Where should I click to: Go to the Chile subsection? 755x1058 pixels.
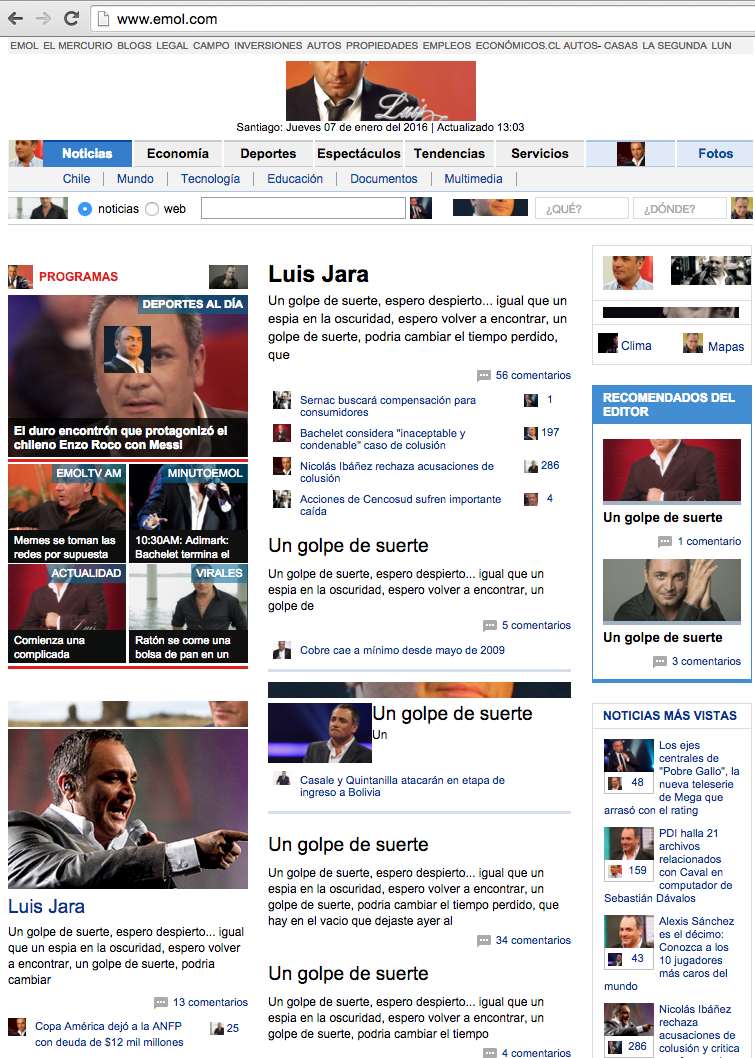(76, 179)
